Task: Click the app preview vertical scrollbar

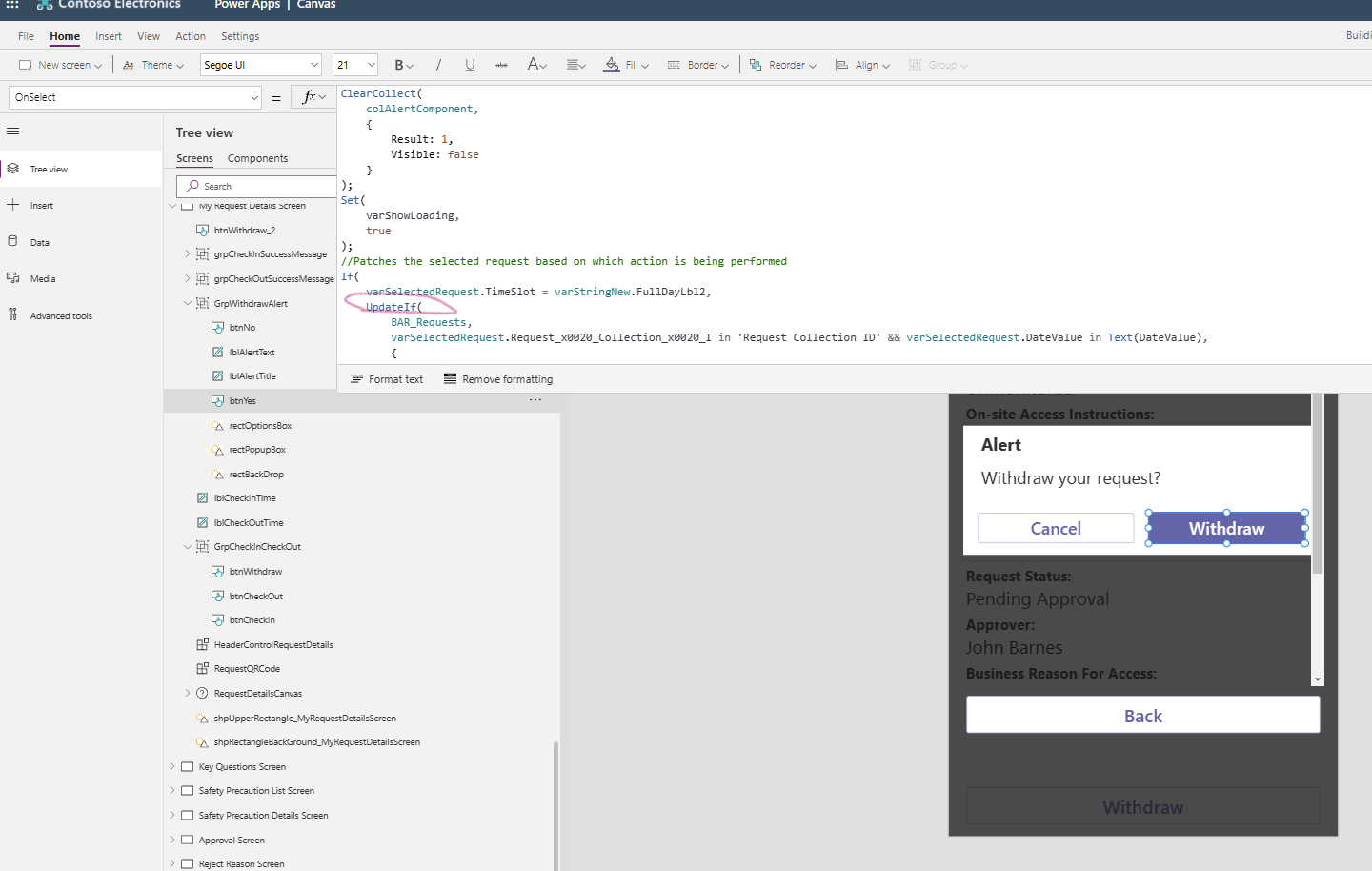Action: (x=1318, y=484)
